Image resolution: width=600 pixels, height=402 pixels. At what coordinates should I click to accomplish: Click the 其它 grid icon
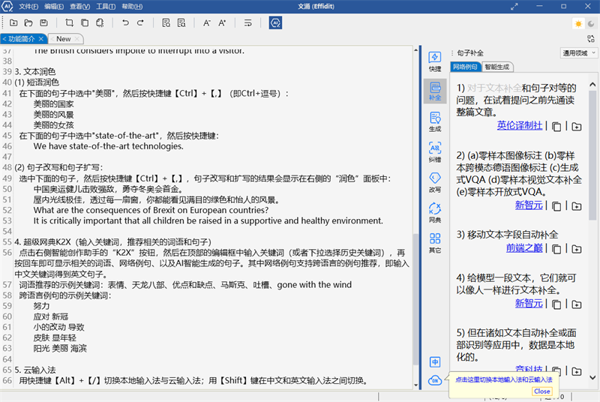(435, 243)
